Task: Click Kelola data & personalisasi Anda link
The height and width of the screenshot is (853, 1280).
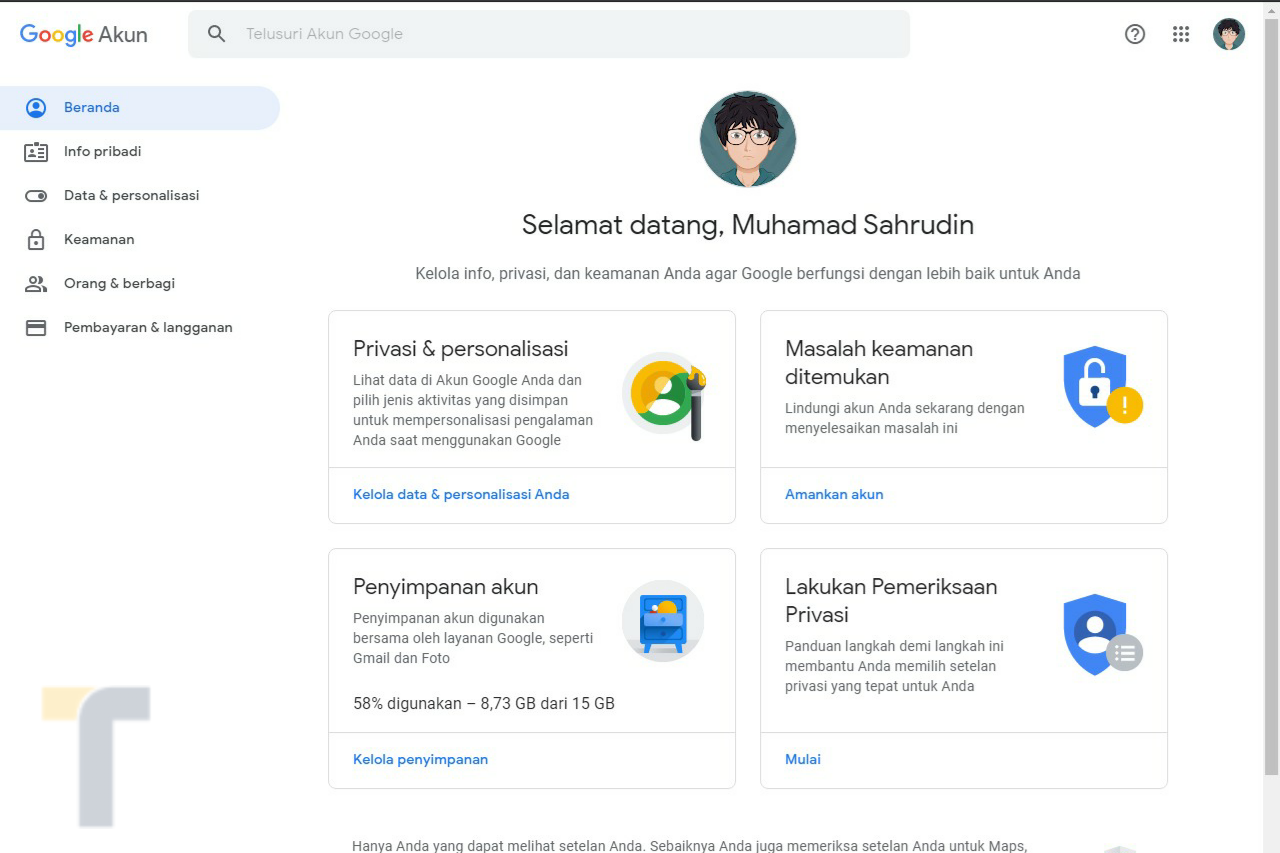Action: point(461,494)
